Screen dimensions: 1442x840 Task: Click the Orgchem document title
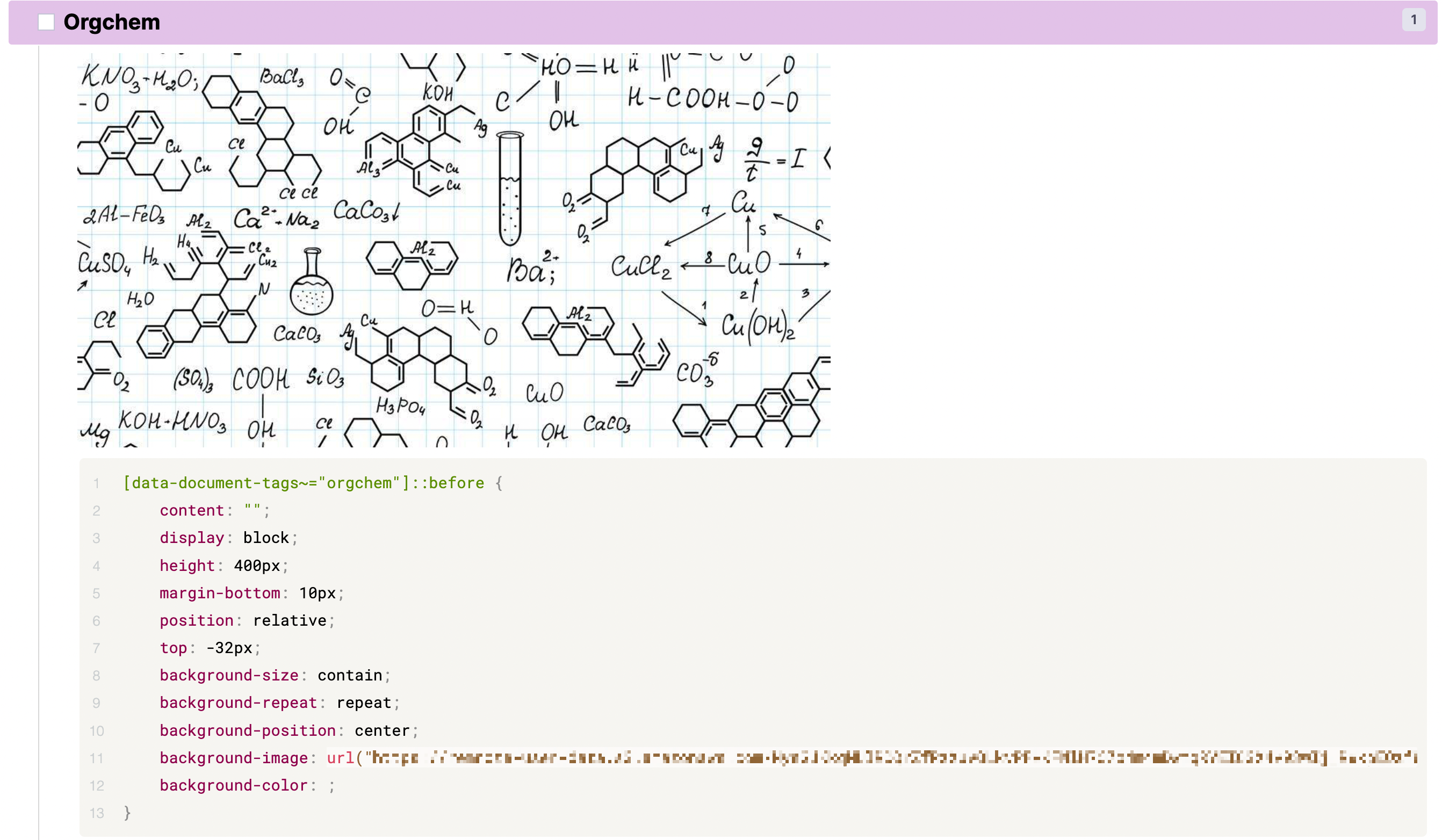112,23
